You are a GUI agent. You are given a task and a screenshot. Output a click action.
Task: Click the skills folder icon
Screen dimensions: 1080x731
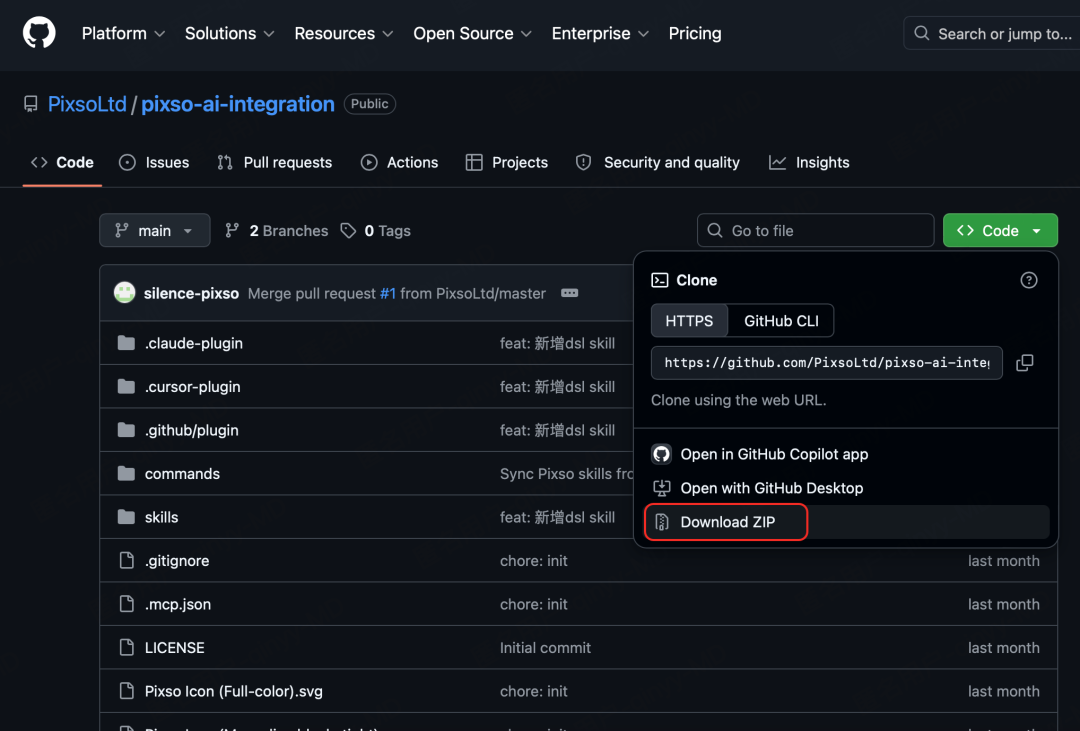coord(126,517)
